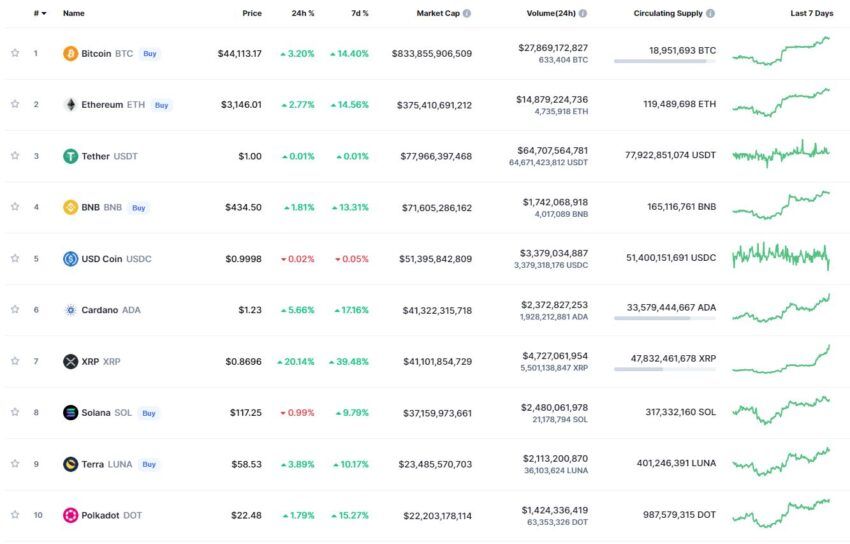This screenshot has height=544, width=850.
Task: Sort by the 7d % column
Action: (x=360, y=13)
